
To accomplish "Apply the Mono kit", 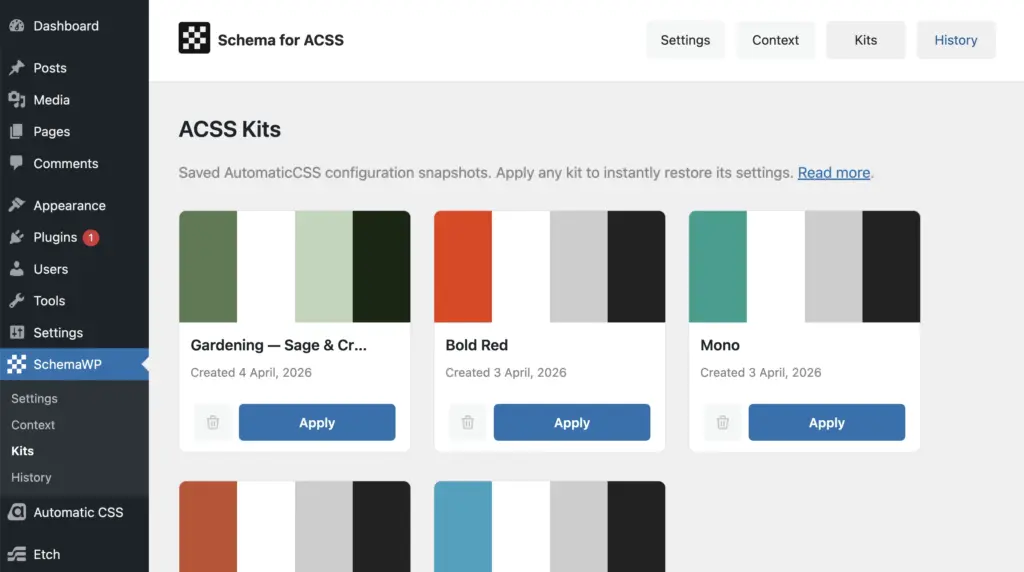I will (x=826, y=422).
